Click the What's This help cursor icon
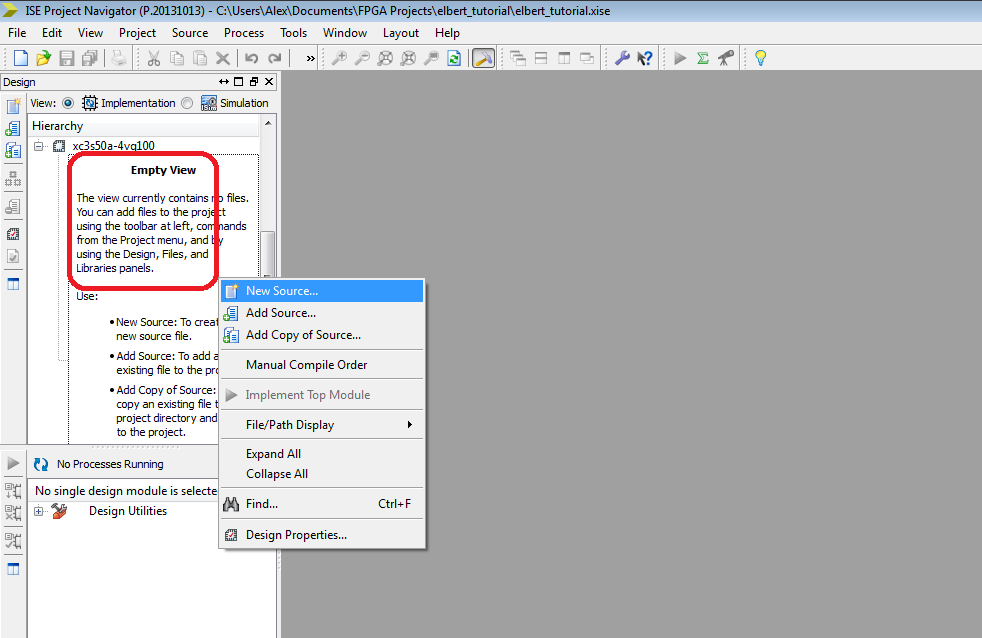Image resolution: width=982 pixels, height=638 pixels. [x=644, y=58]
